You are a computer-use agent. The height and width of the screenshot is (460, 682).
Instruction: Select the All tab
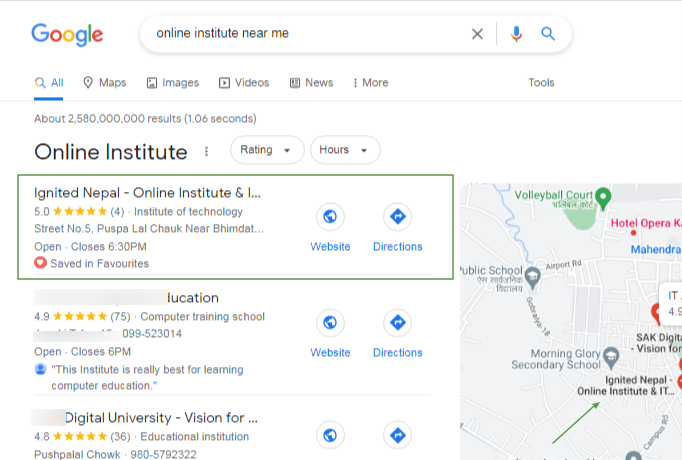[x=49, y=83]
